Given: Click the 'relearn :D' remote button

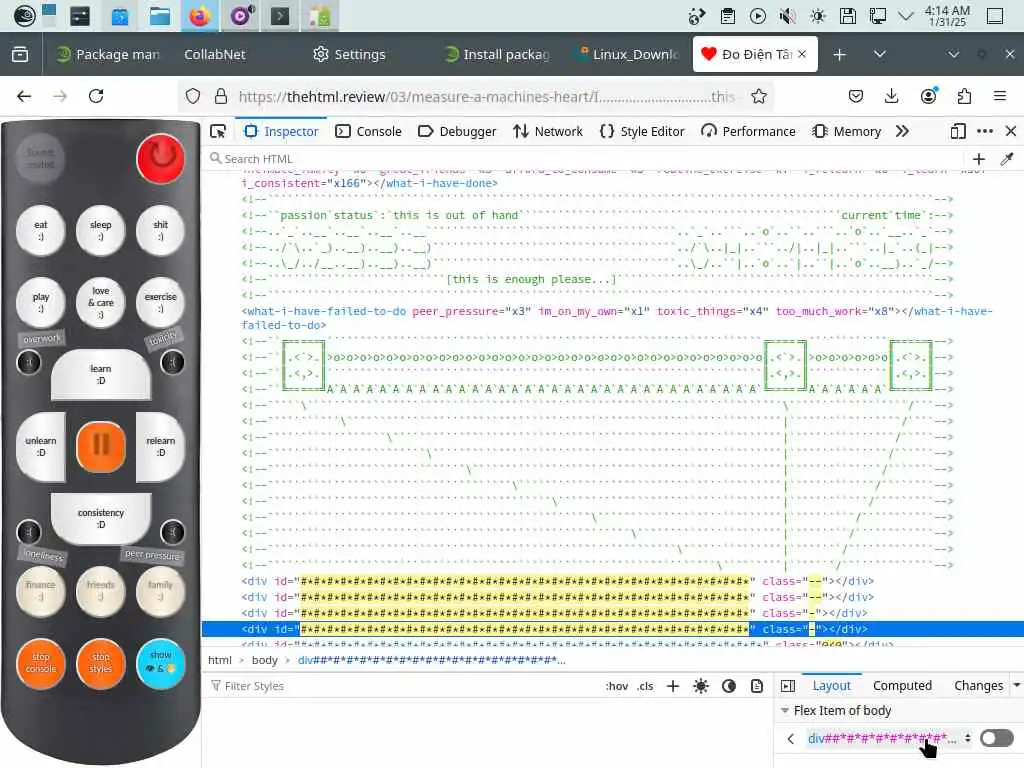Looking at the screenshot, I should pos(161,447).
